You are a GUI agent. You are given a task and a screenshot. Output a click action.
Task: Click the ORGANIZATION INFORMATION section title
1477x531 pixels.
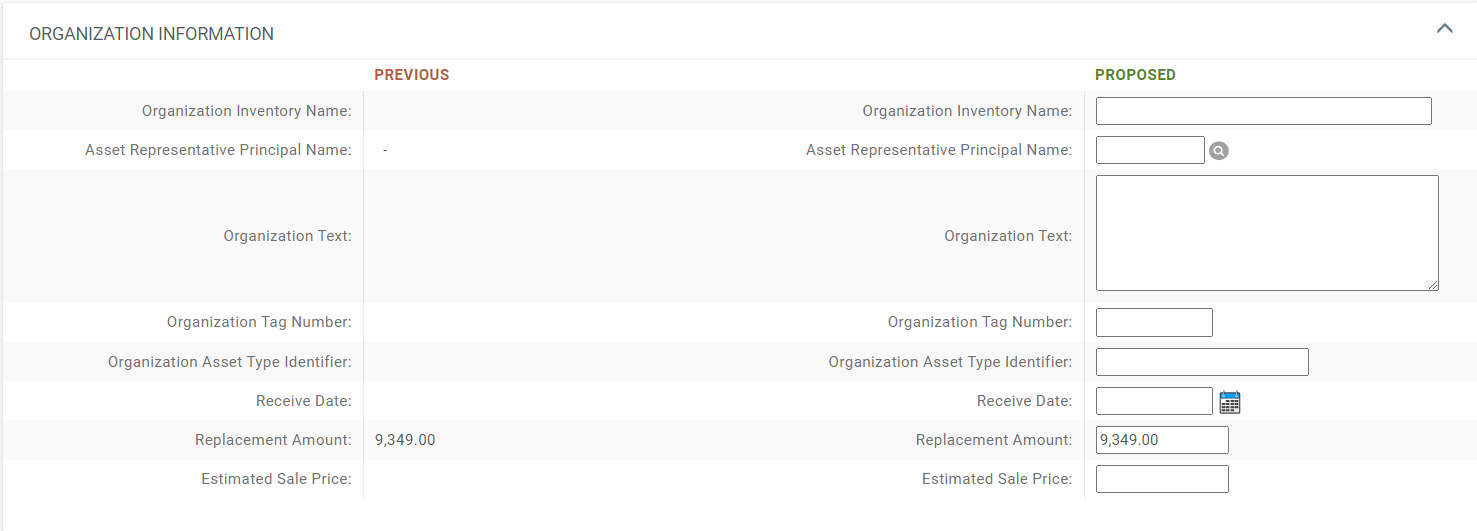151,34
